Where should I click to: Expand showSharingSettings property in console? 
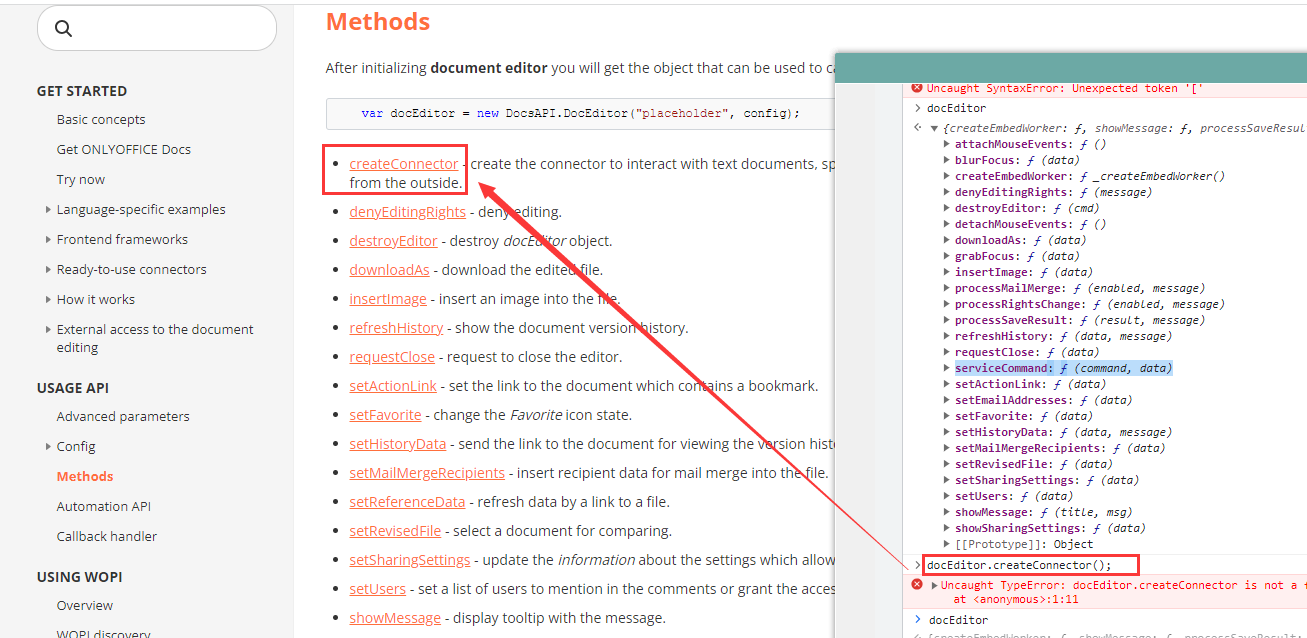tap(947, 528)
